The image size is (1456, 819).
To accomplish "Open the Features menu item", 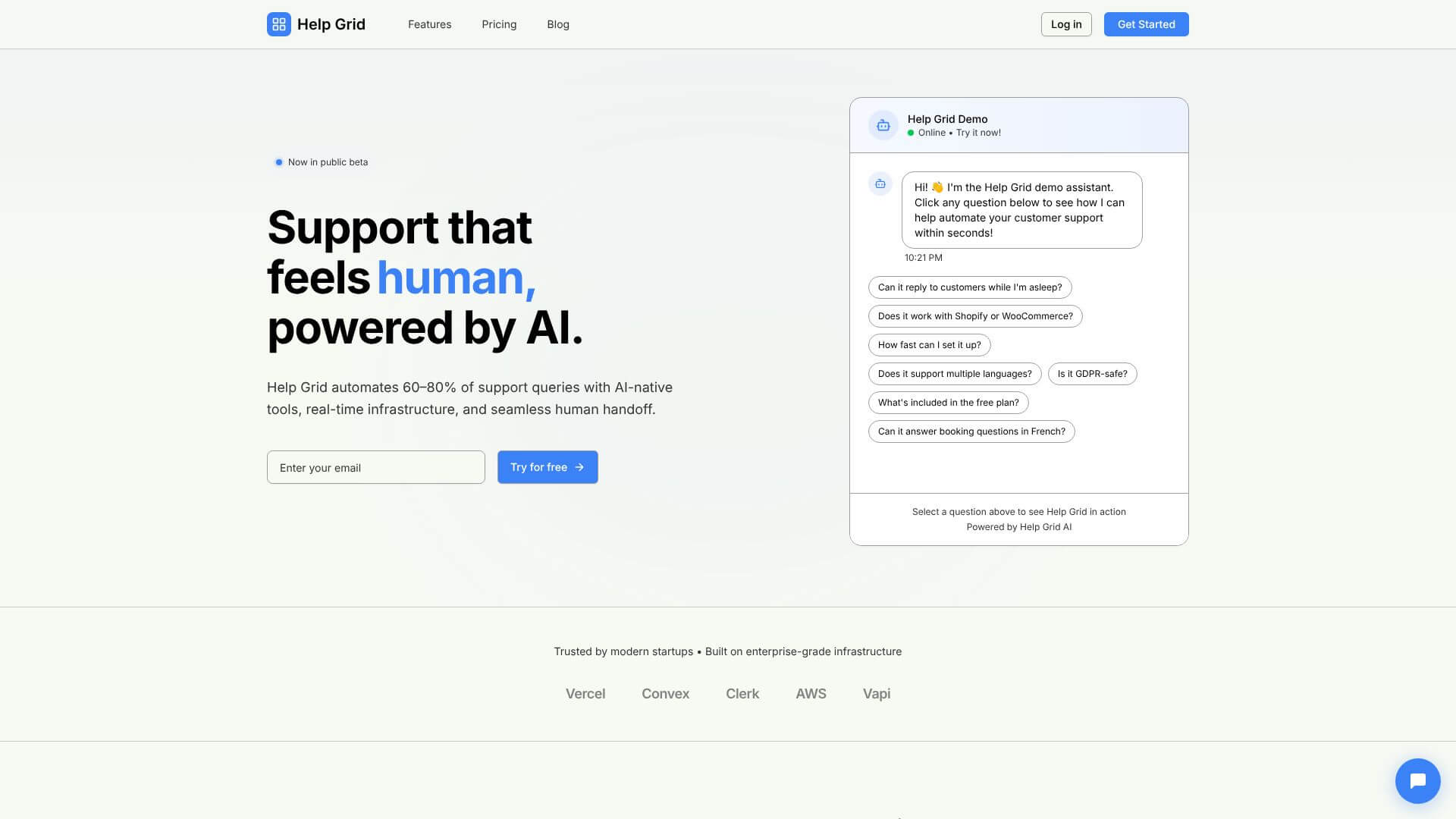I will [429, 24].
